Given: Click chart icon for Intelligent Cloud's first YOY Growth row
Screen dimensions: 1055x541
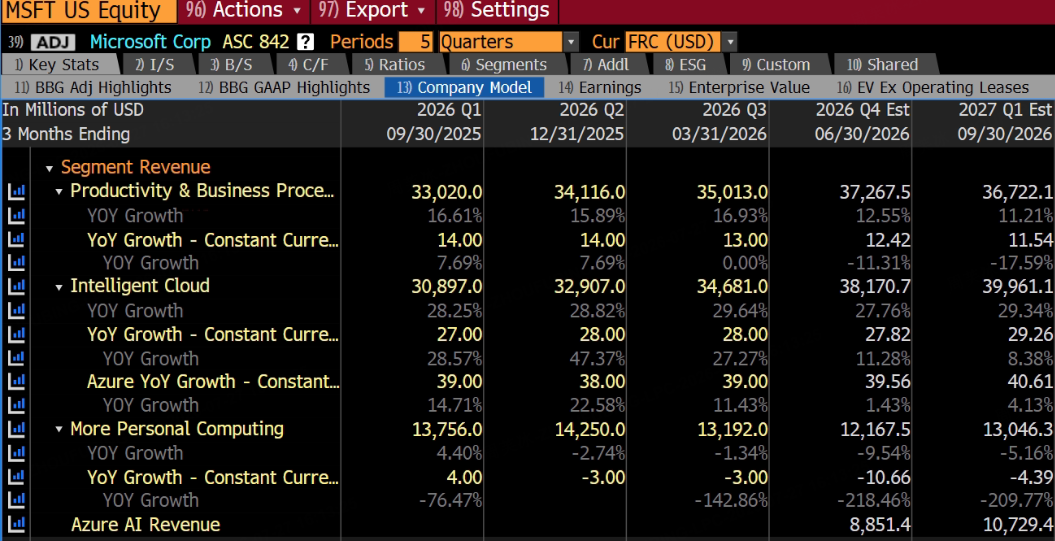Looking at the screenshot, I should coord(16,311).
